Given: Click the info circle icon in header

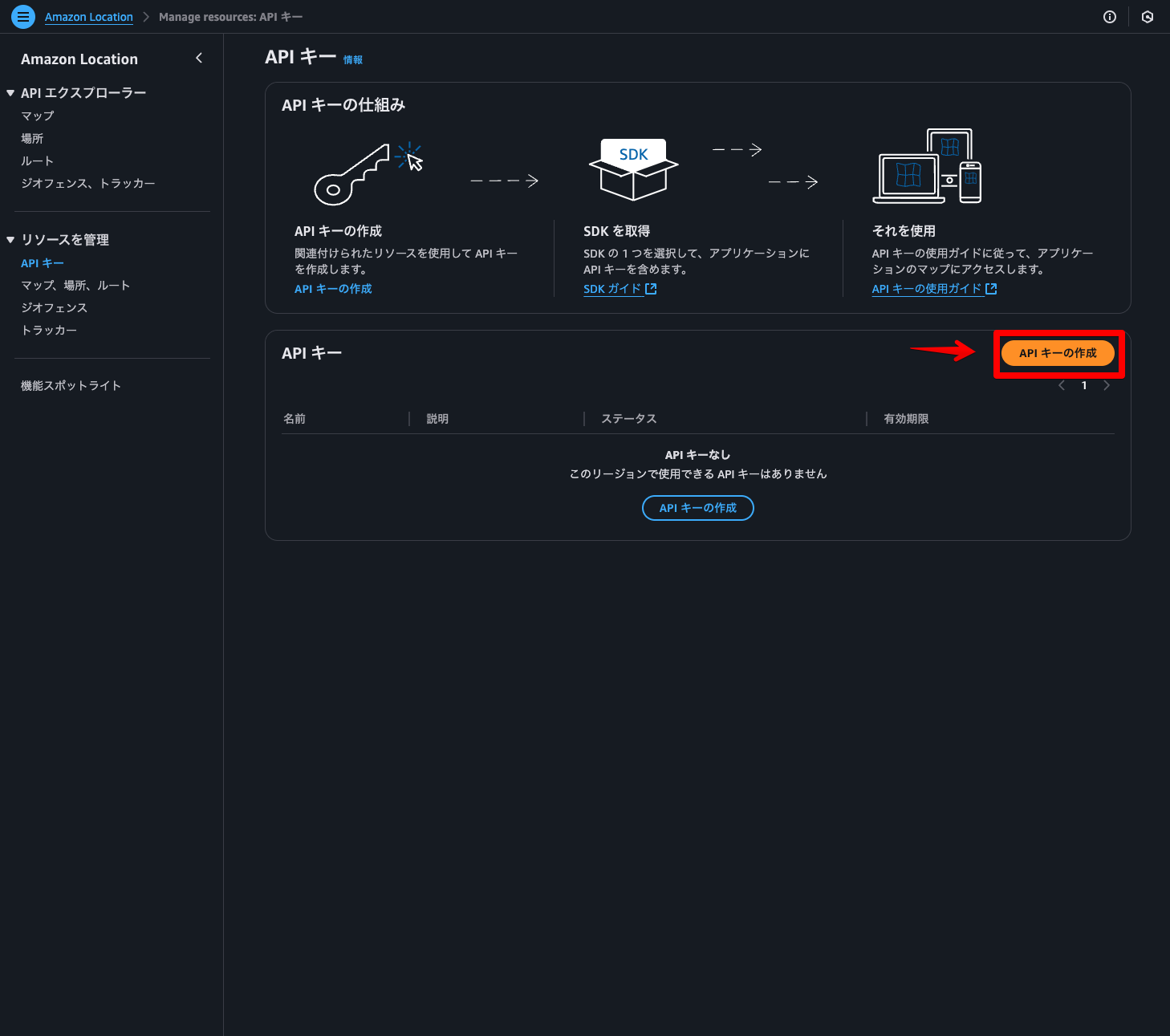Looking at the screenshot, I should [1110, 17].
